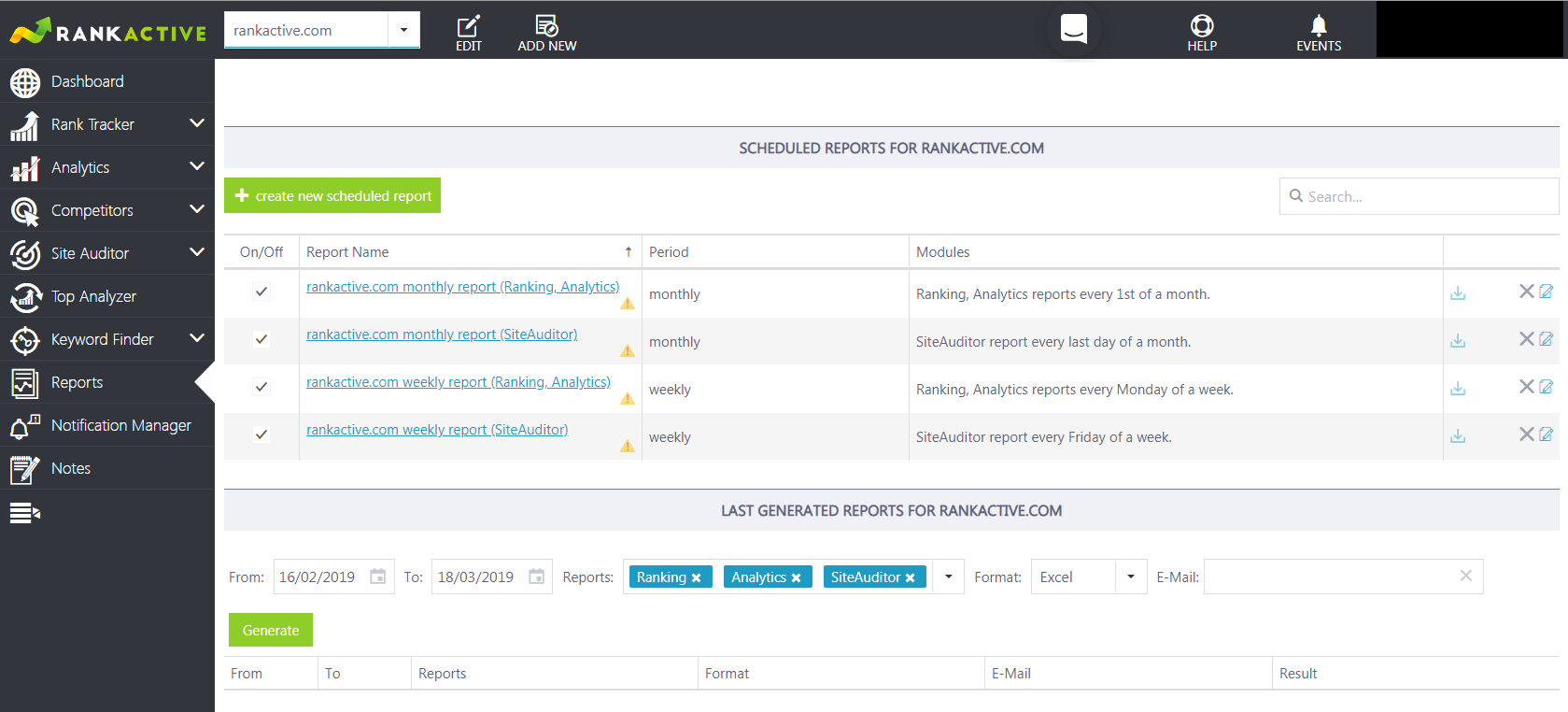Open rankactive.com monthly report (Ranking, Analytics) link

[x=462, y=287]
